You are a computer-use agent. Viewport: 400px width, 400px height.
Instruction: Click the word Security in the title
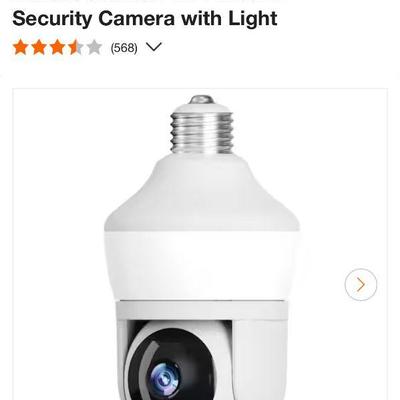coord(52,18)
